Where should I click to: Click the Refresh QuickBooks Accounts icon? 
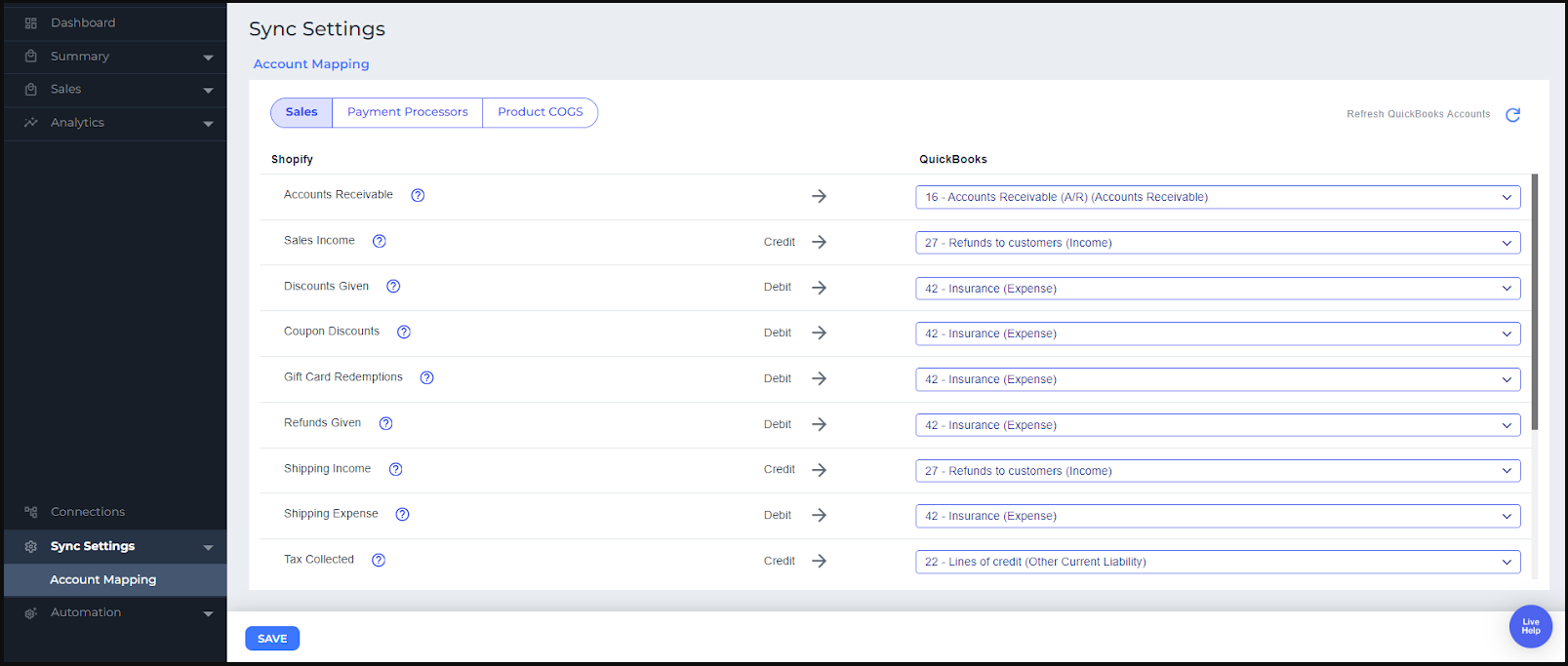pos(1512,115)
